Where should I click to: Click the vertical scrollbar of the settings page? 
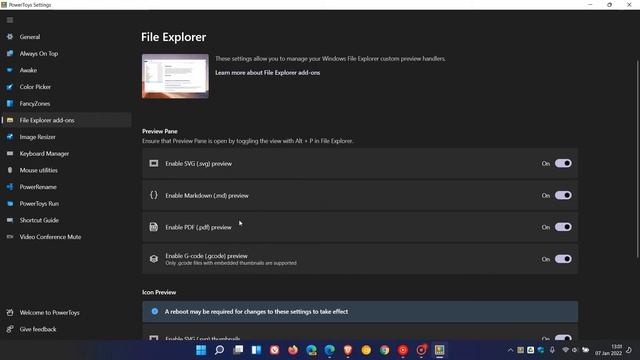tap(637, 159)
